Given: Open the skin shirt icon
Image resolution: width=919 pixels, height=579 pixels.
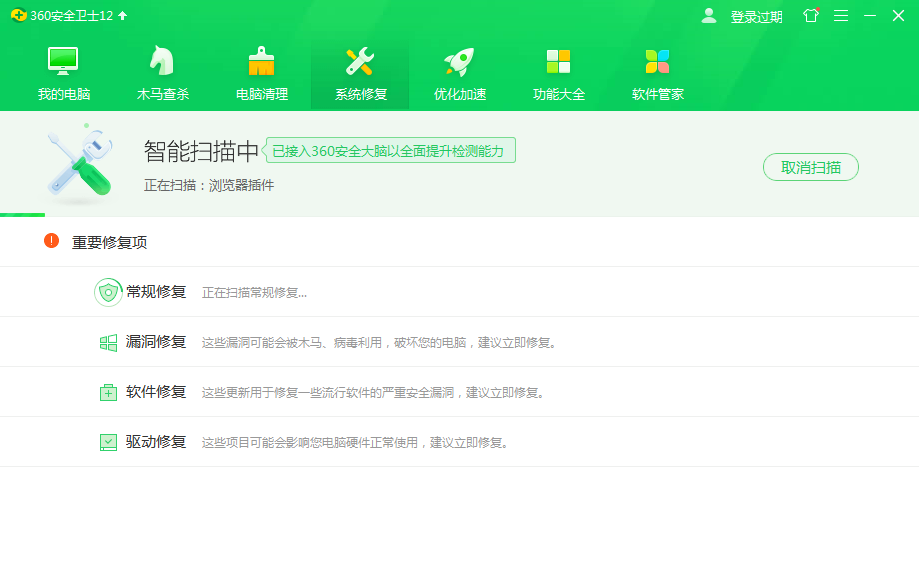Looking at the screenshot, I should click(x=811, y=16).
